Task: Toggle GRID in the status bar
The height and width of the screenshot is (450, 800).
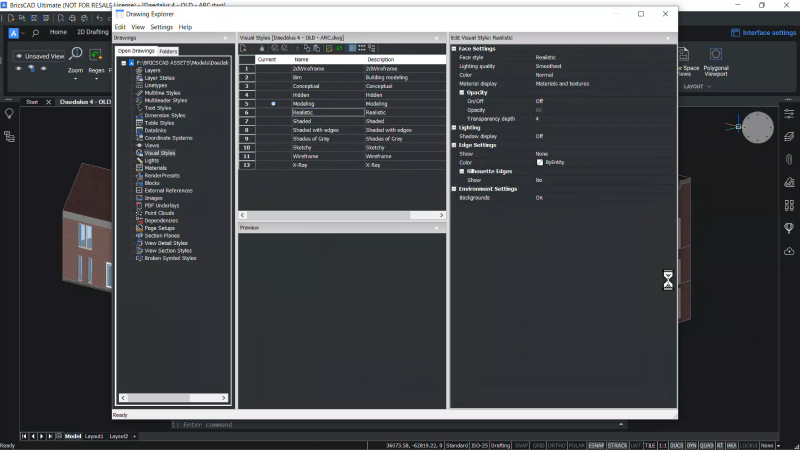Action: pyautogui.click(x=538, y=445)
